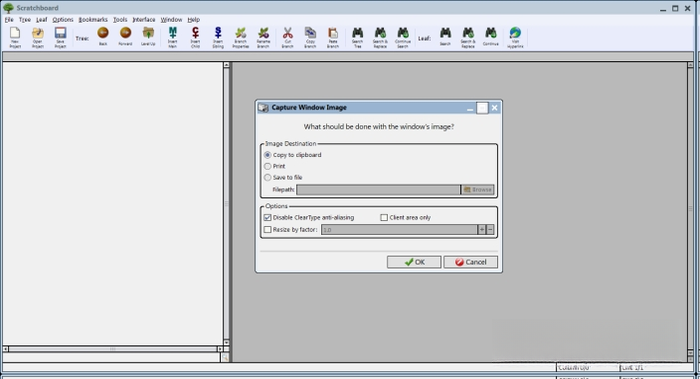Open the Window menu
The height and width of the screenshot is (379, 700).
171,20
